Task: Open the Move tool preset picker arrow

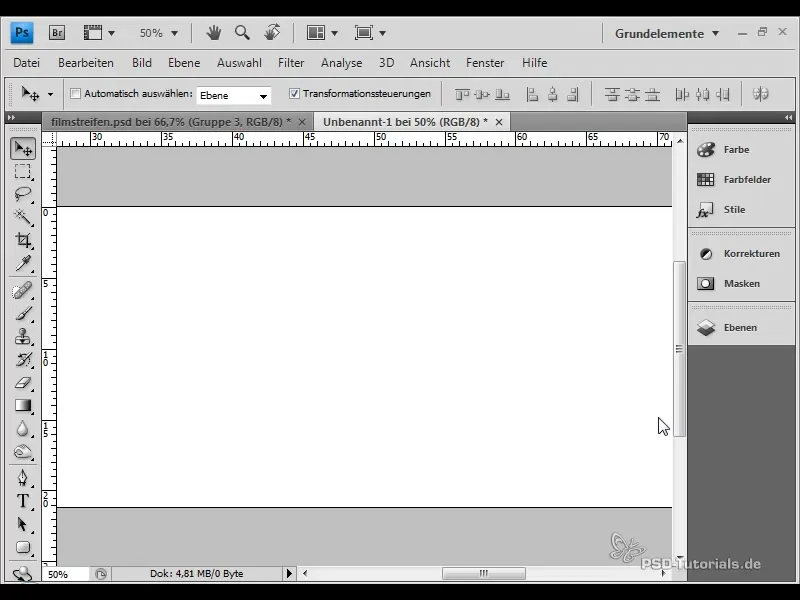Action: [50, 94]
